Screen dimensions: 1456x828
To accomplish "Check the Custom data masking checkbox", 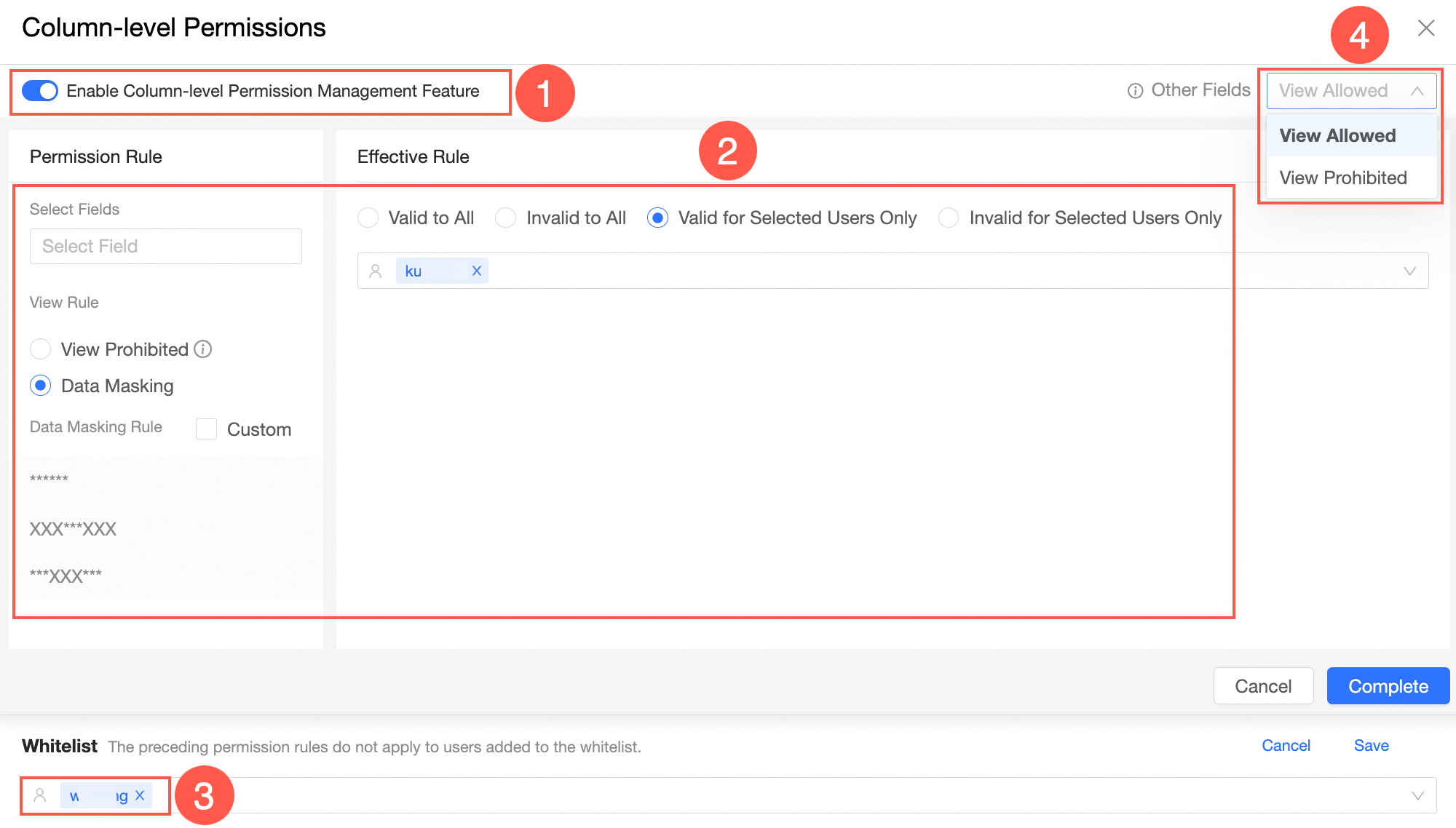I will tap(207, 429).
